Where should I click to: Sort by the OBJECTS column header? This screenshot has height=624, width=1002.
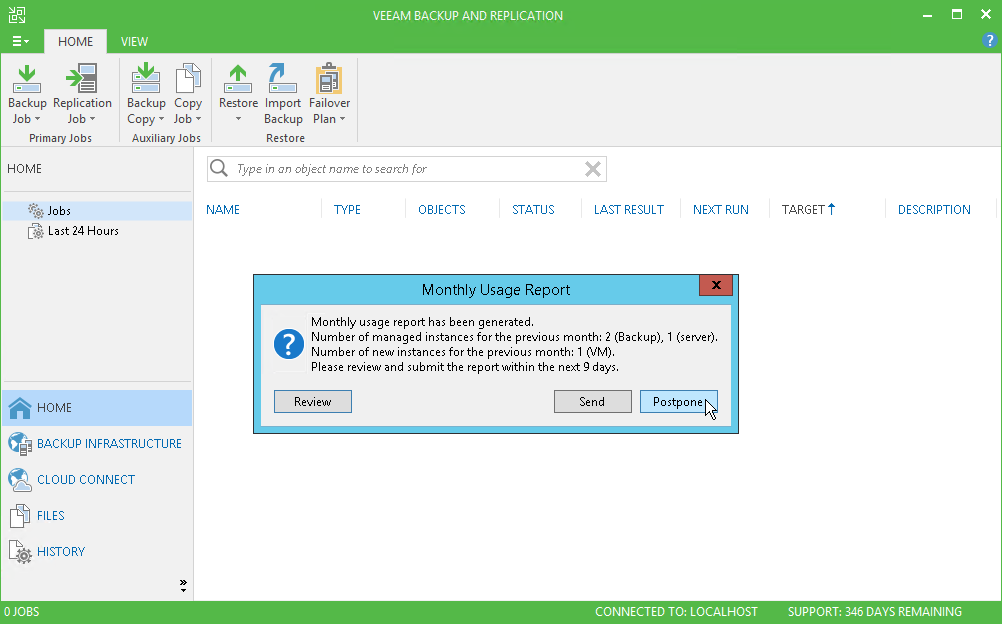coord(442,210)
